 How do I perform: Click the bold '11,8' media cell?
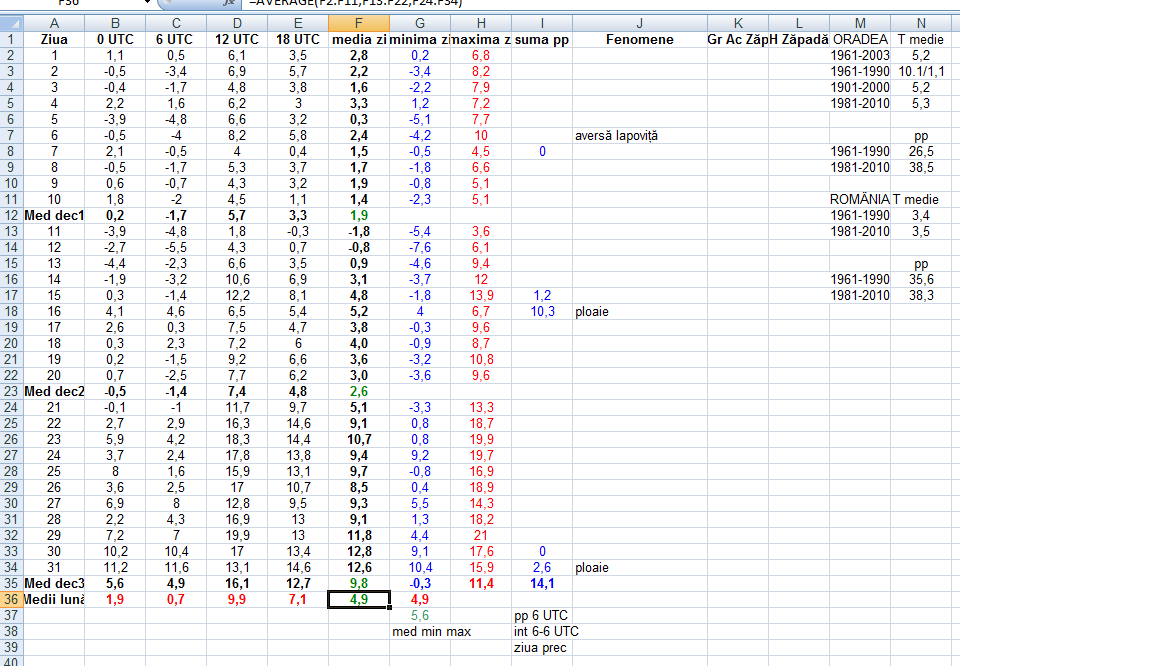click(359, 535)
